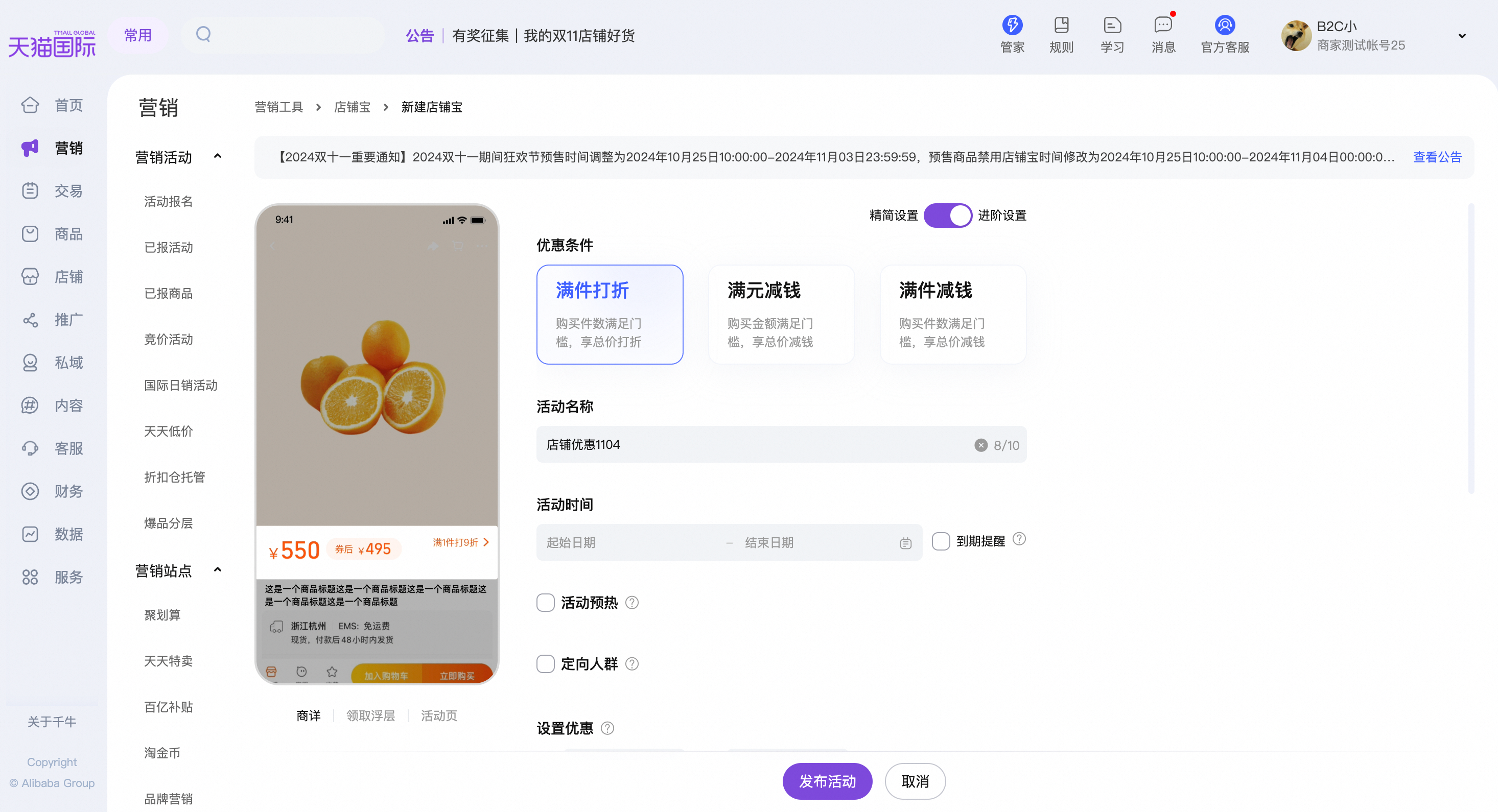Image resolution: width=1498 pixels, height=812 pixels.
Task: Open 爆品分层 menu item
Action: point(169,523)
